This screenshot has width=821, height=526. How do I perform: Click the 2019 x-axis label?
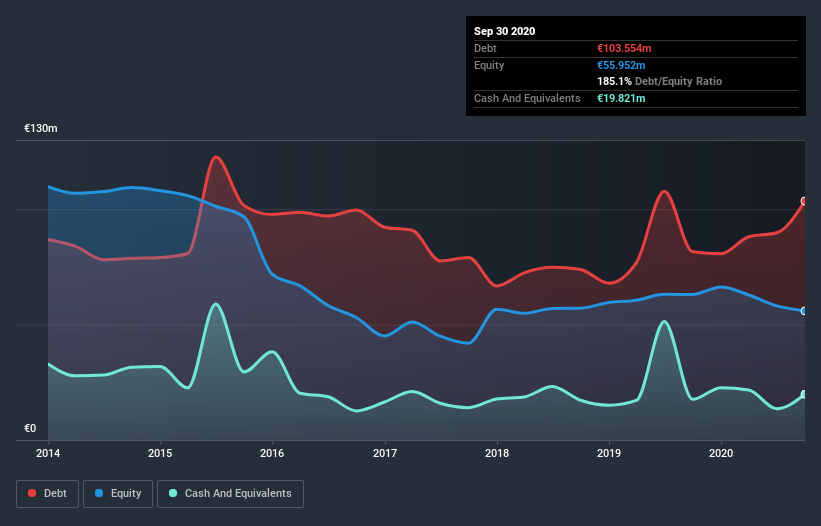coord(609,453)
